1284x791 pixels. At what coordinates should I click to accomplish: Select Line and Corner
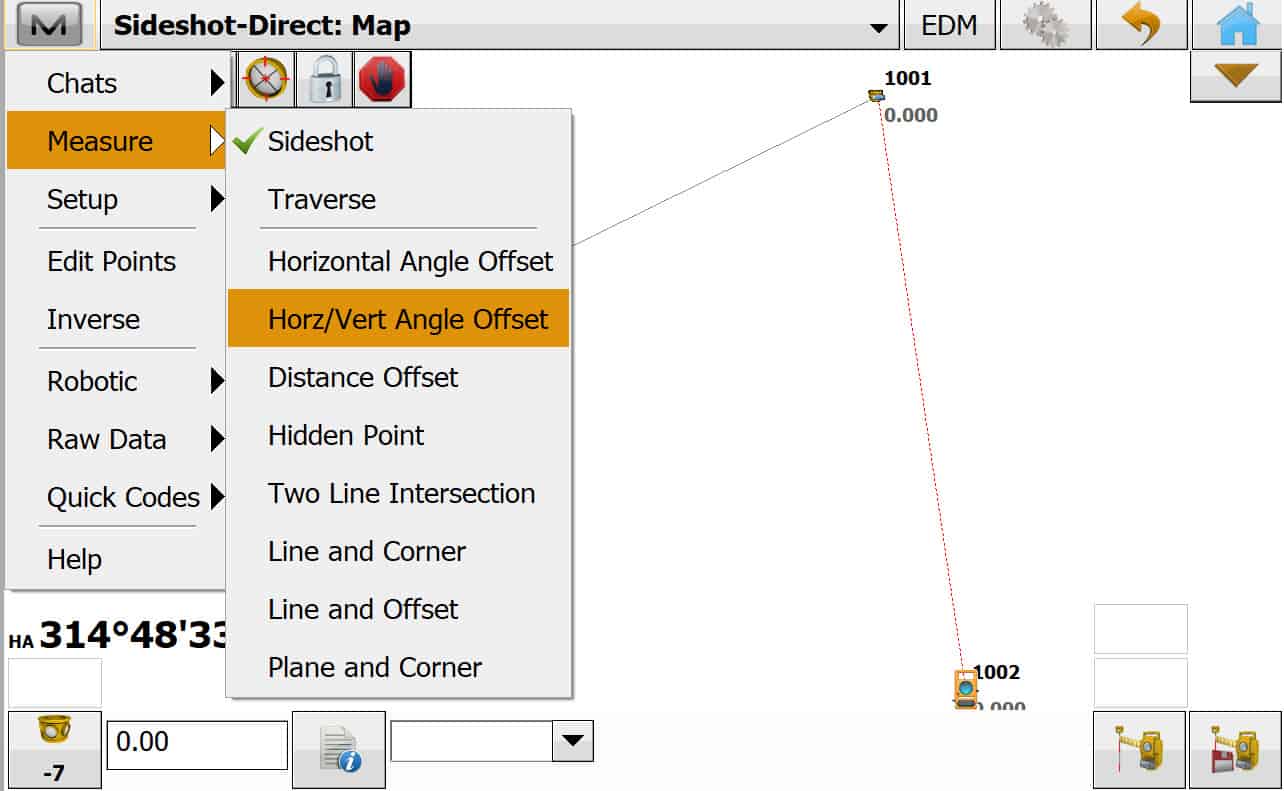point(398,551)
